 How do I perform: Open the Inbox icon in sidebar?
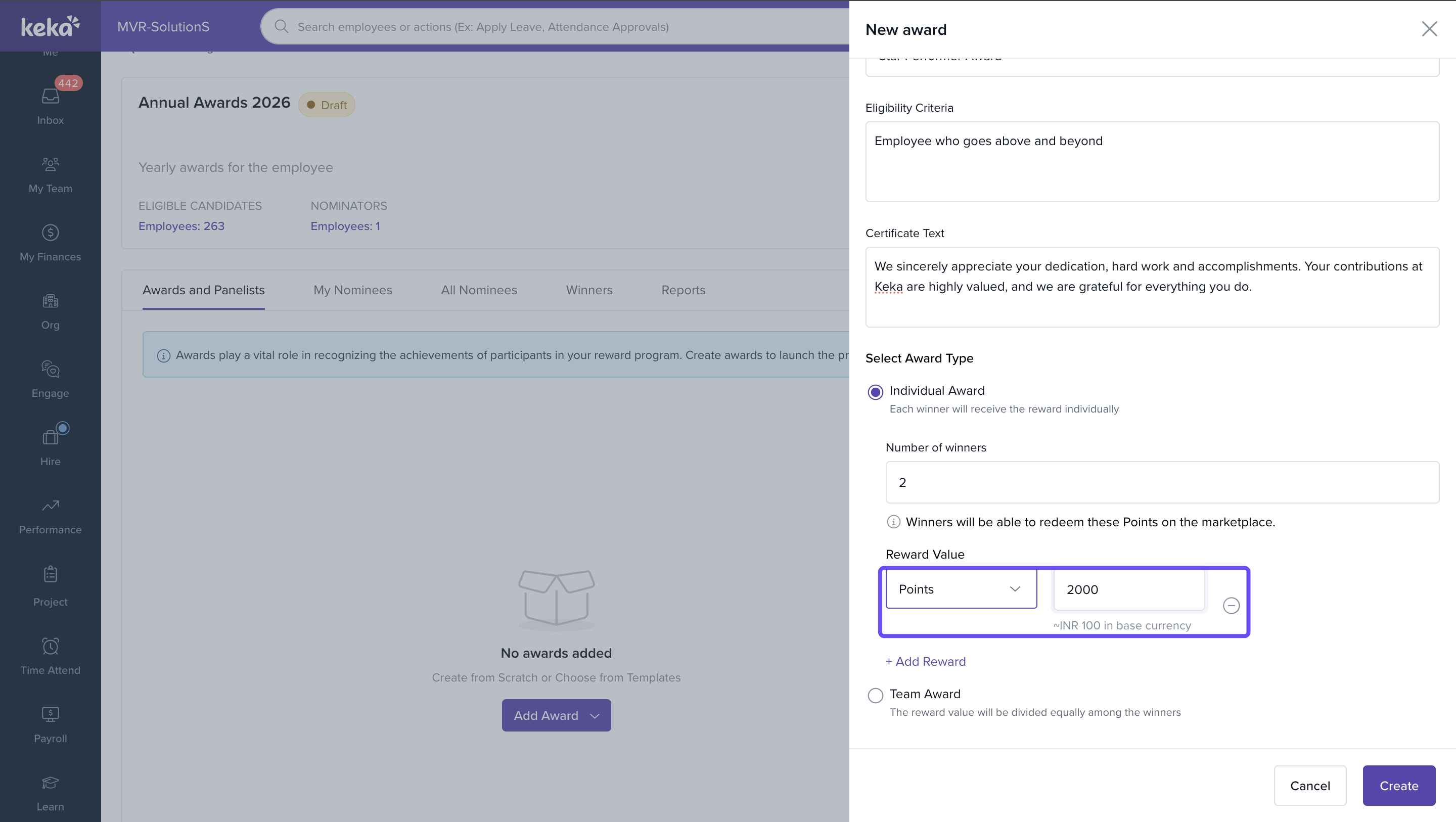[x=51, y=97]
